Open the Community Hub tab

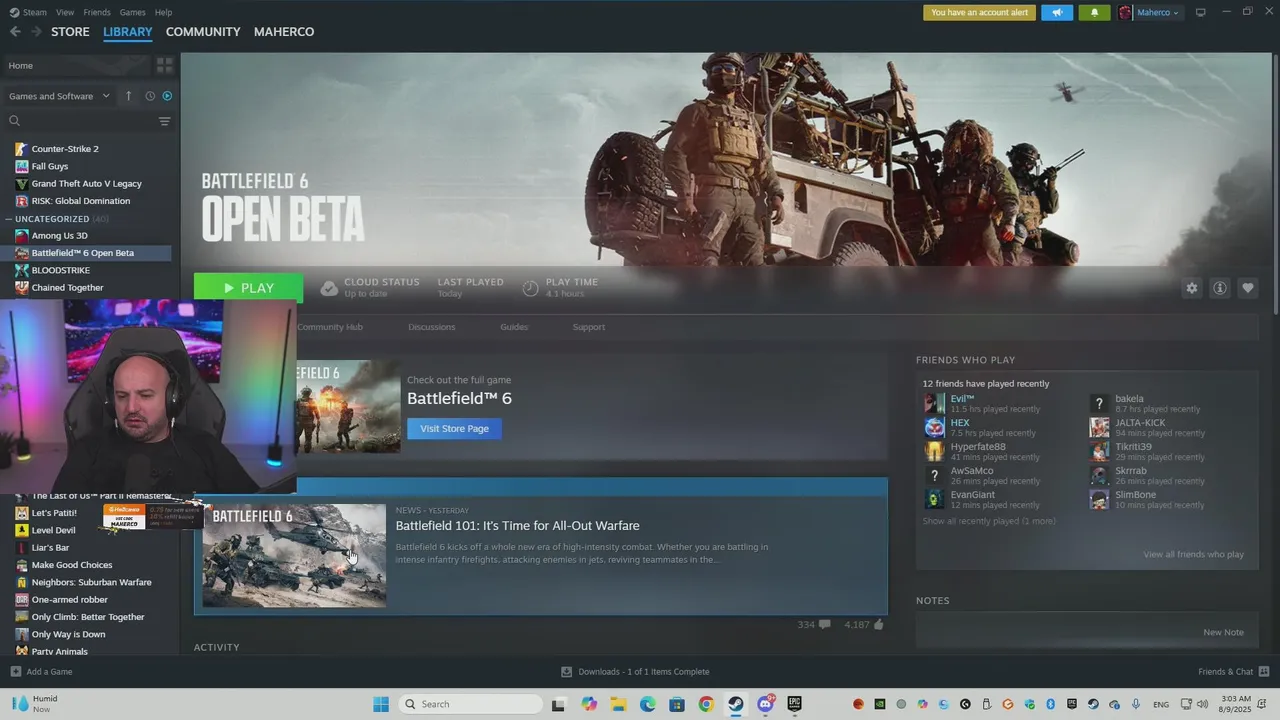(x=330, y=327)
